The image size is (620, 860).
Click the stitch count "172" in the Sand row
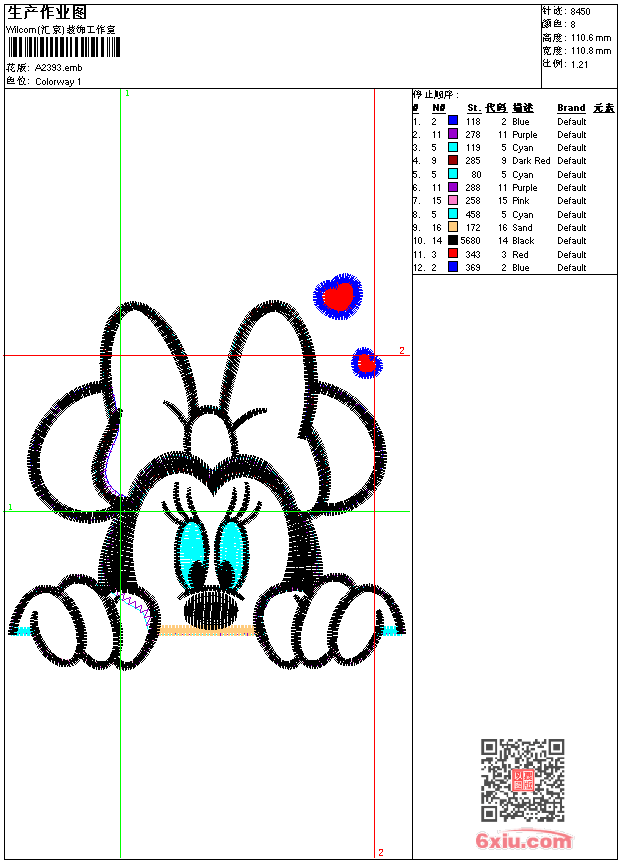point(473,228)
